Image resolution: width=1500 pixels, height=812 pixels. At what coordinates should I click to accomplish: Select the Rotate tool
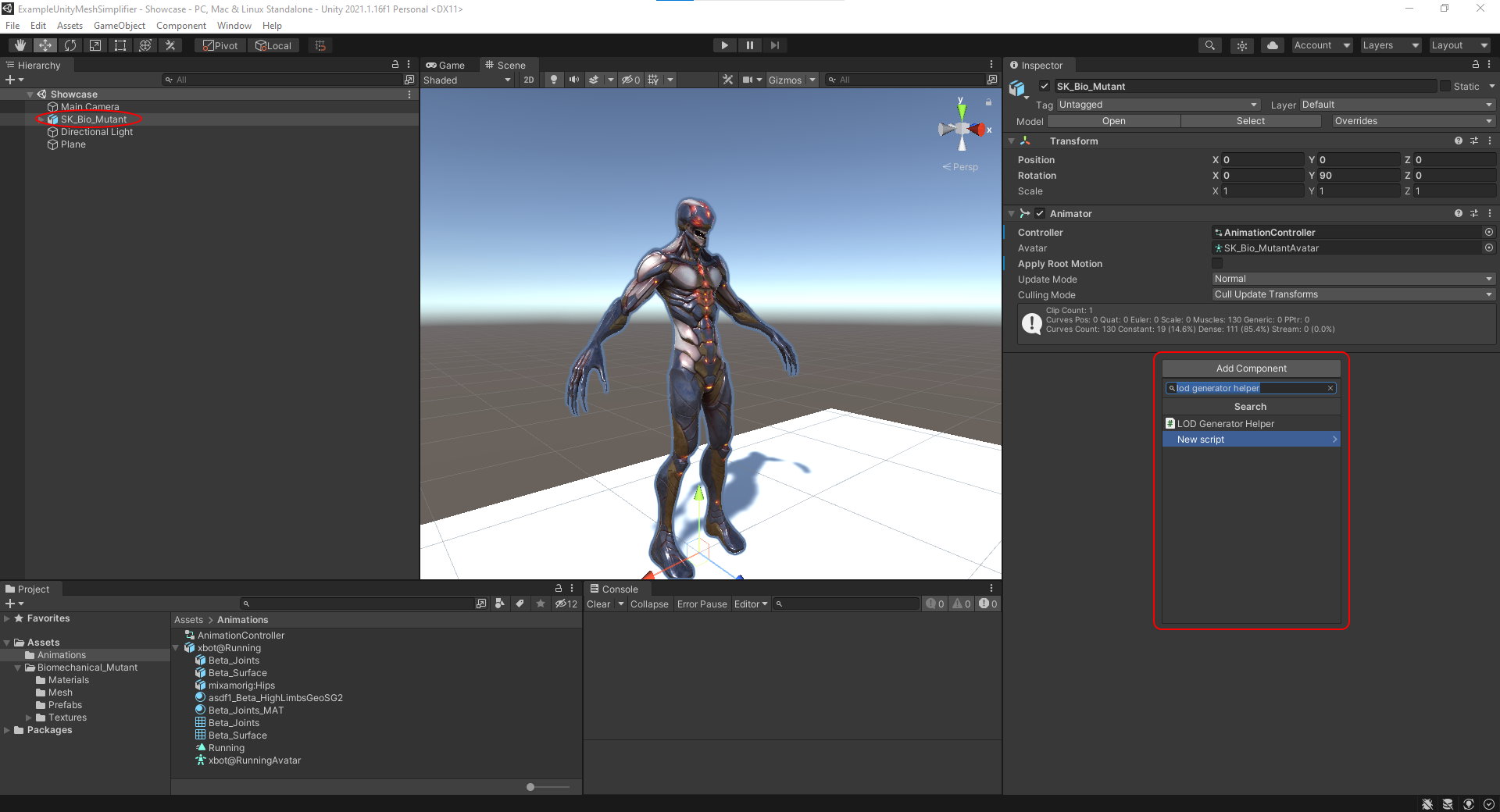(x=70, y=45)
